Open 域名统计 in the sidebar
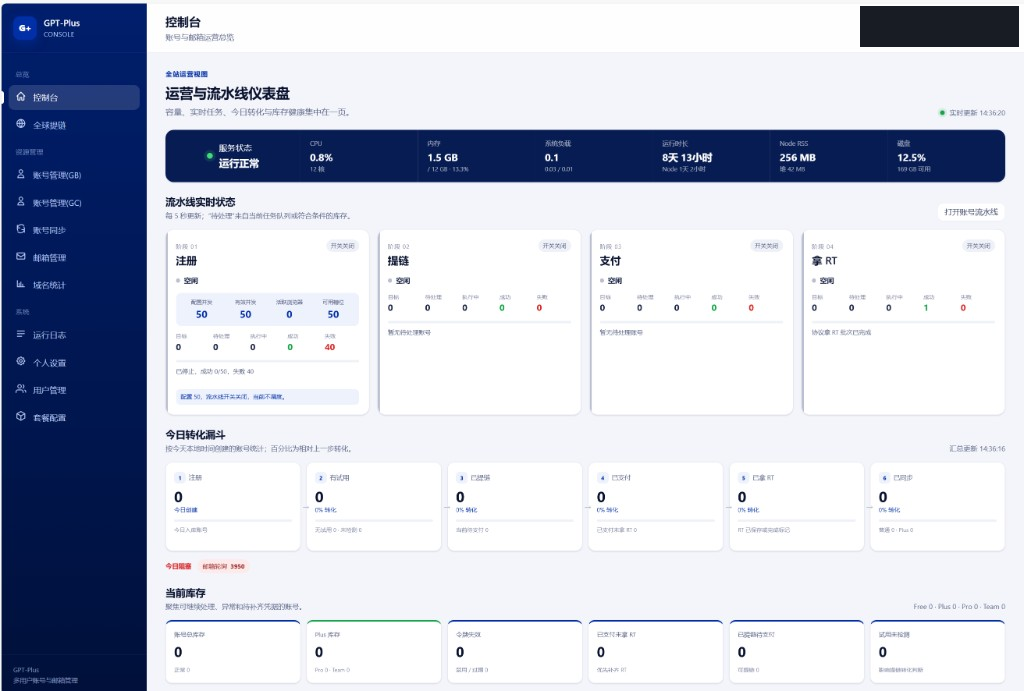The height and width of the screenshot is (691, 1024). click(x=72, y=285)
